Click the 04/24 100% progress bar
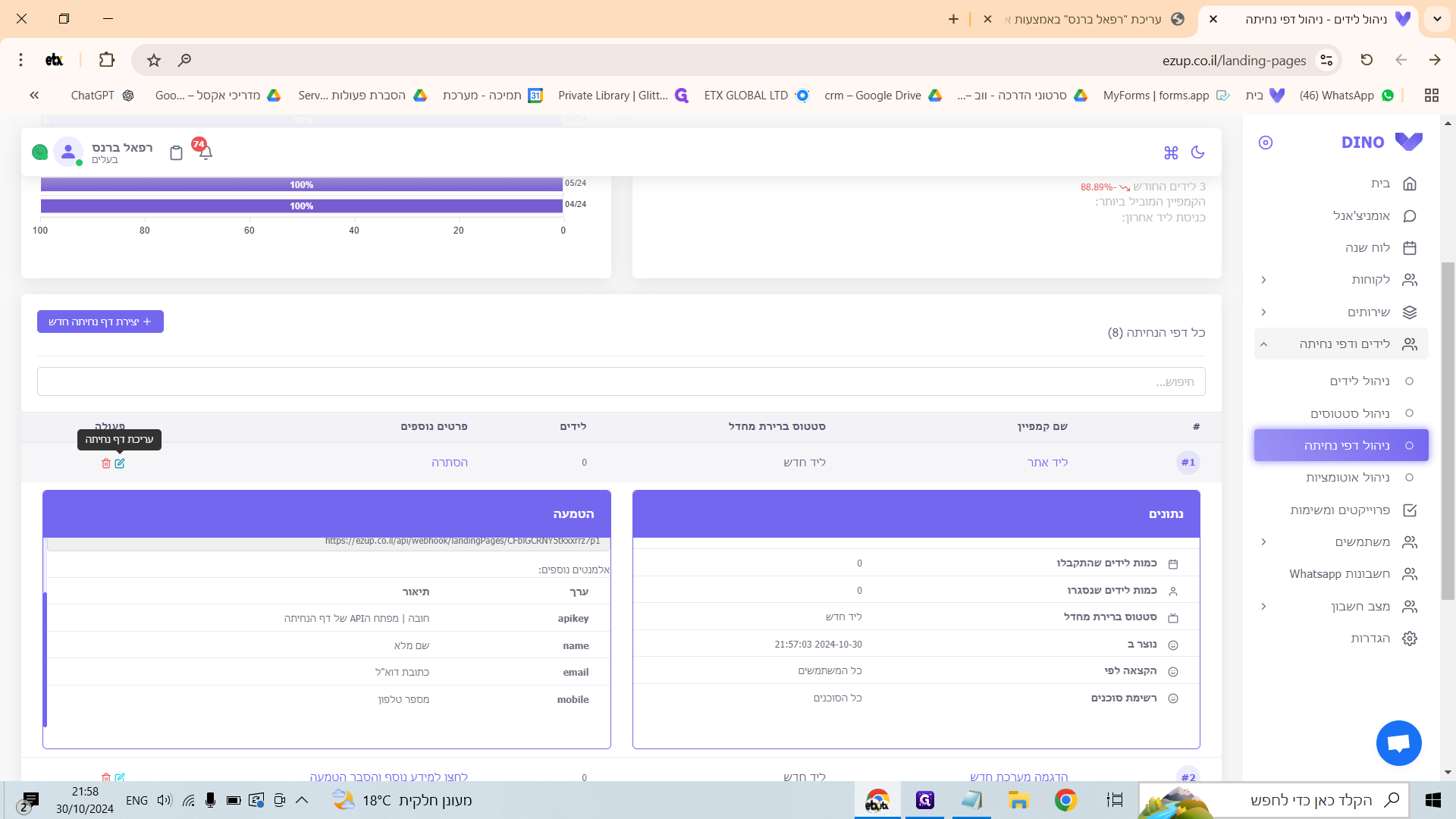This screenshot has width=1456, height=819. pyautogui.click(x=301, y=206)
